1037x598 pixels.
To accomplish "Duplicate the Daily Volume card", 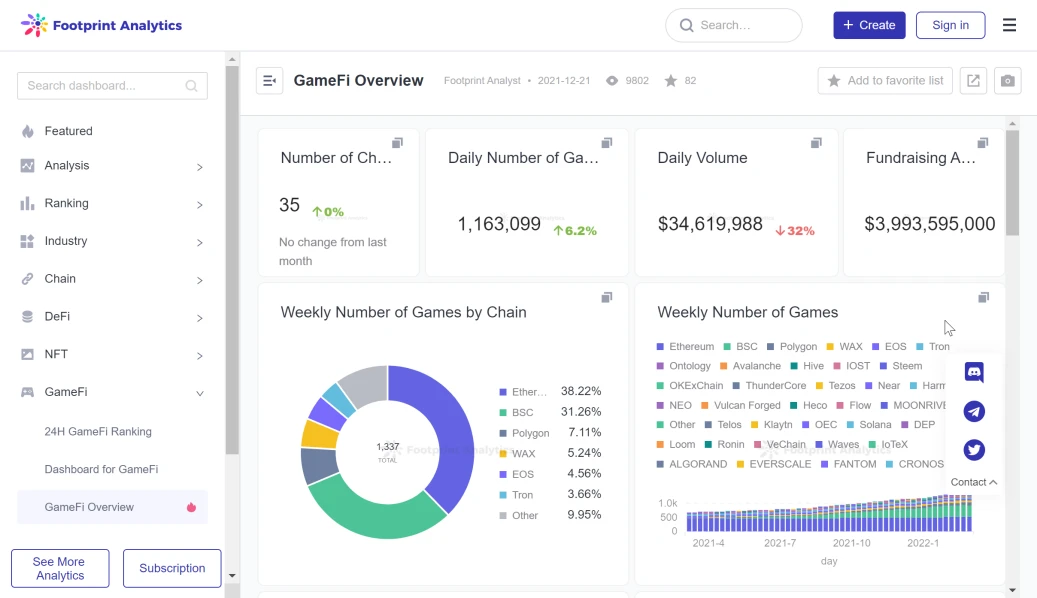I will pos(816,143).
